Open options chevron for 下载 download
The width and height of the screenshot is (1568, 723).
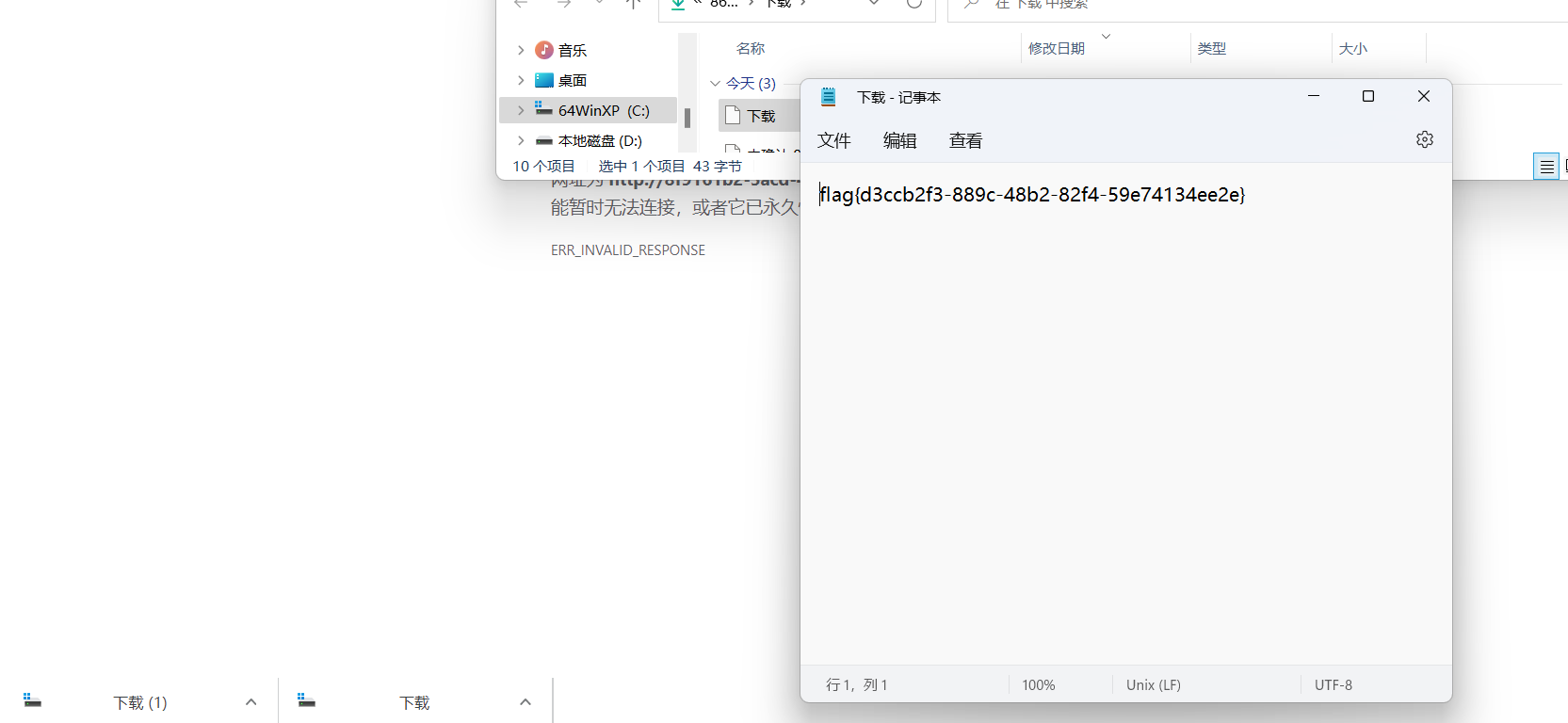tap(525, 702)
